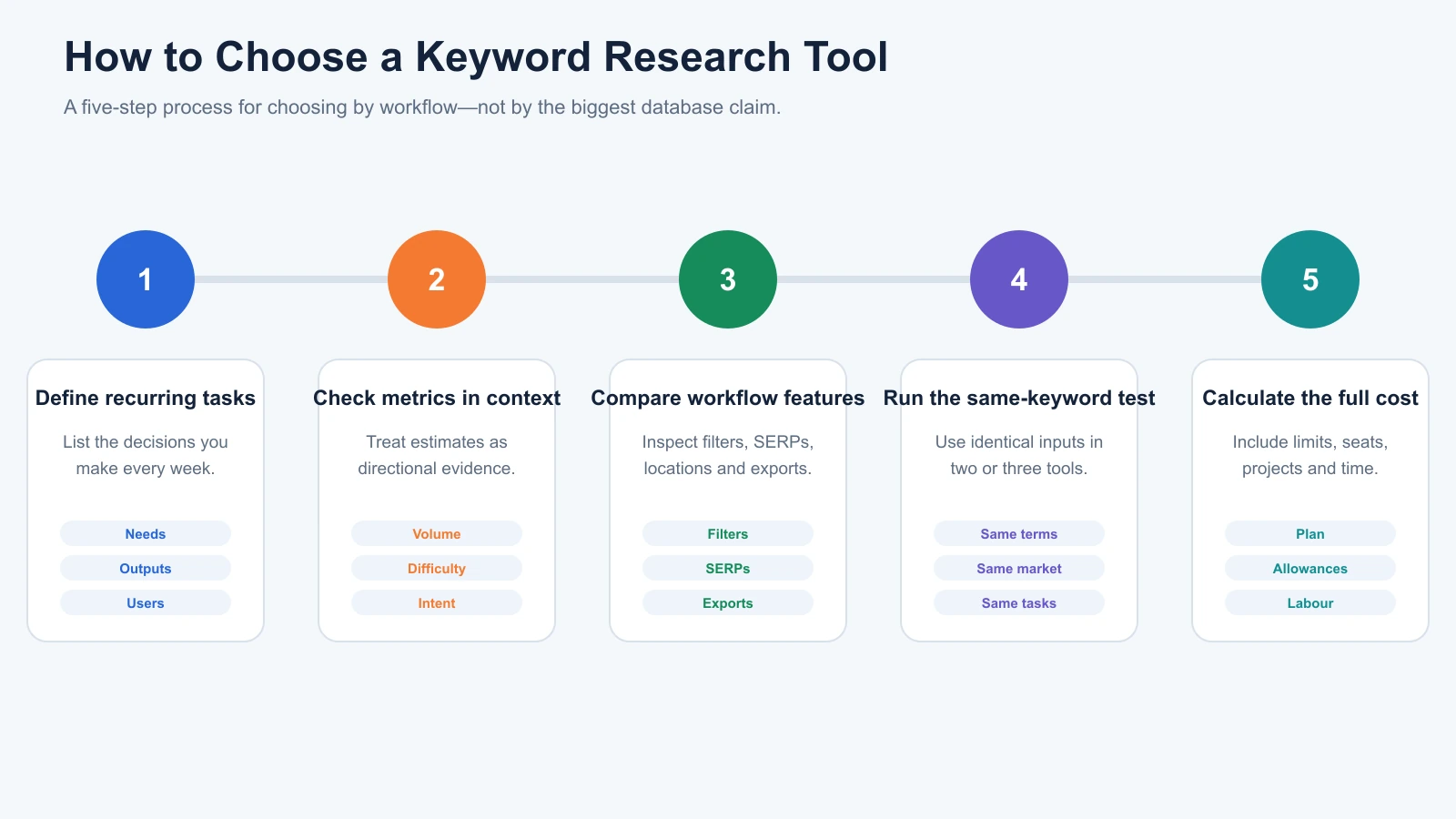Click the green step 3 circle
The width and height of the screenshot is (1456, 819).
[x=728, y=279]
